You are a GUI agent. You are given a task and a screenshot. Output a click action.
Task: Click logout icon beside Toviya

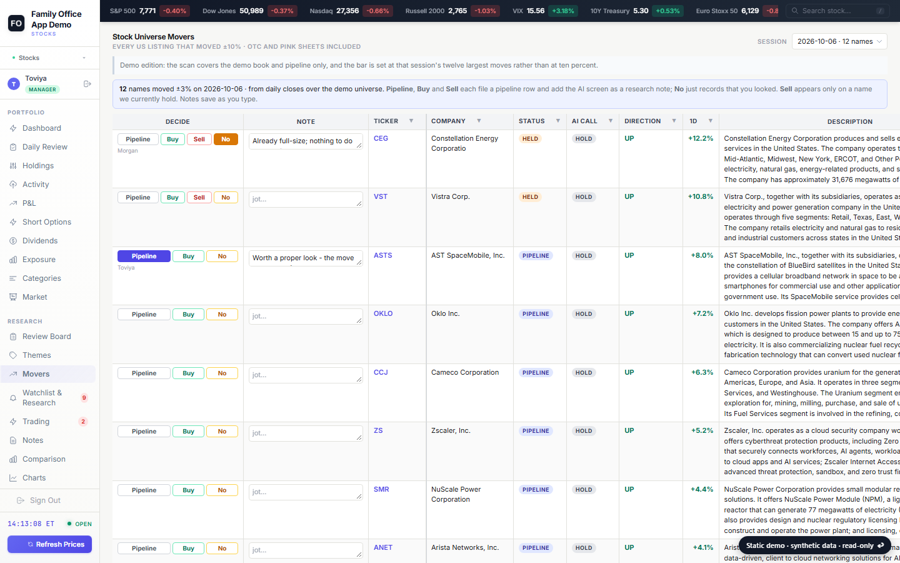(x=87, y=84)
